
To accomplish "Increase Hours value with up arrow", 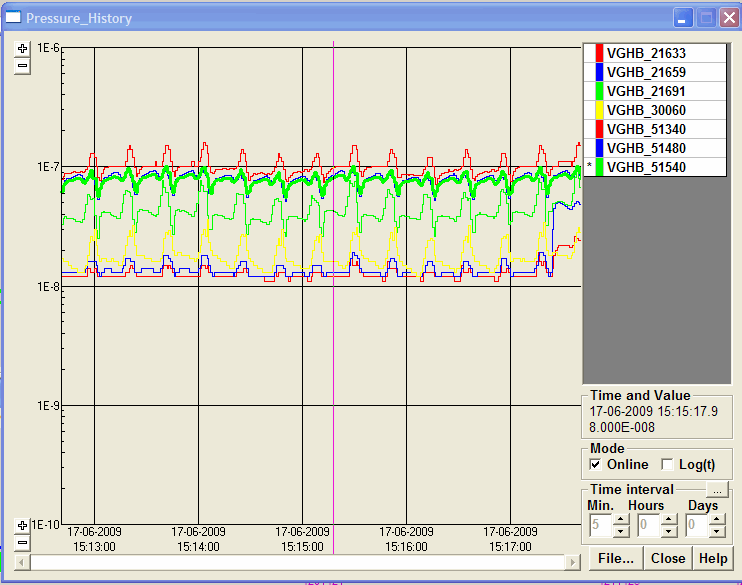I will [669, 519].
